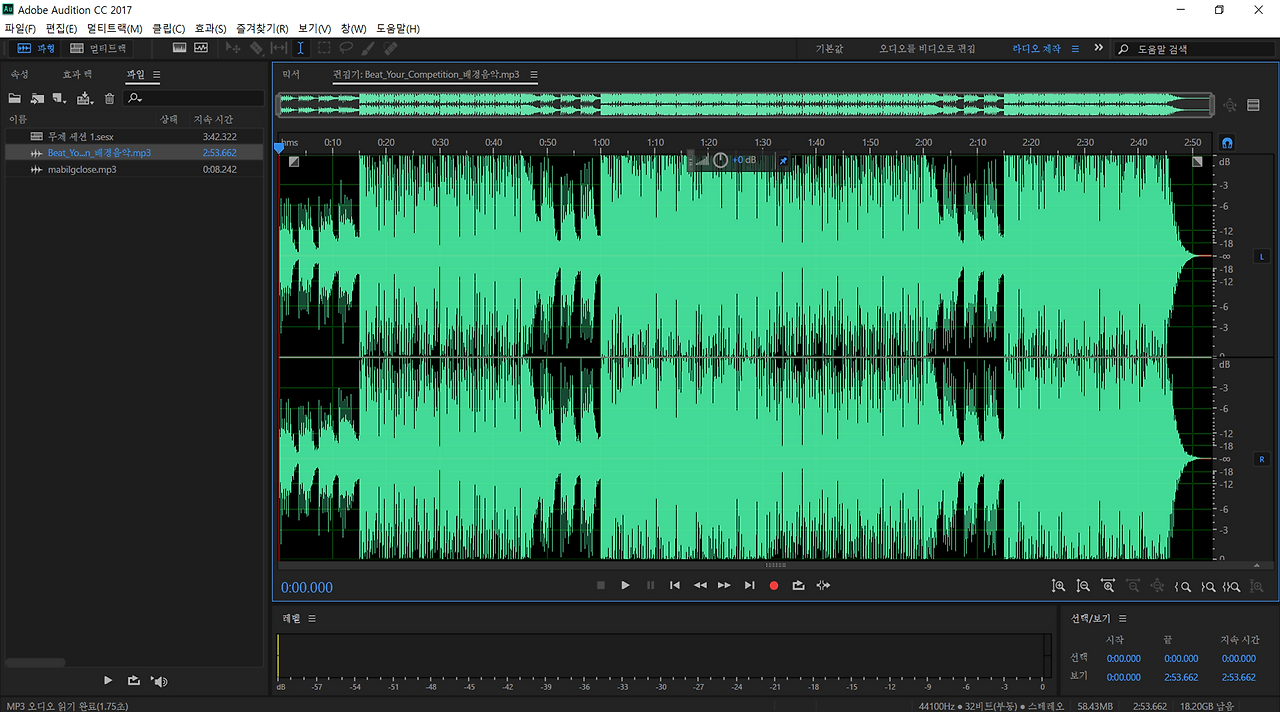Screen dimensions: 1280x712
Task: Toggle left channel L button
Action: 1262,256
